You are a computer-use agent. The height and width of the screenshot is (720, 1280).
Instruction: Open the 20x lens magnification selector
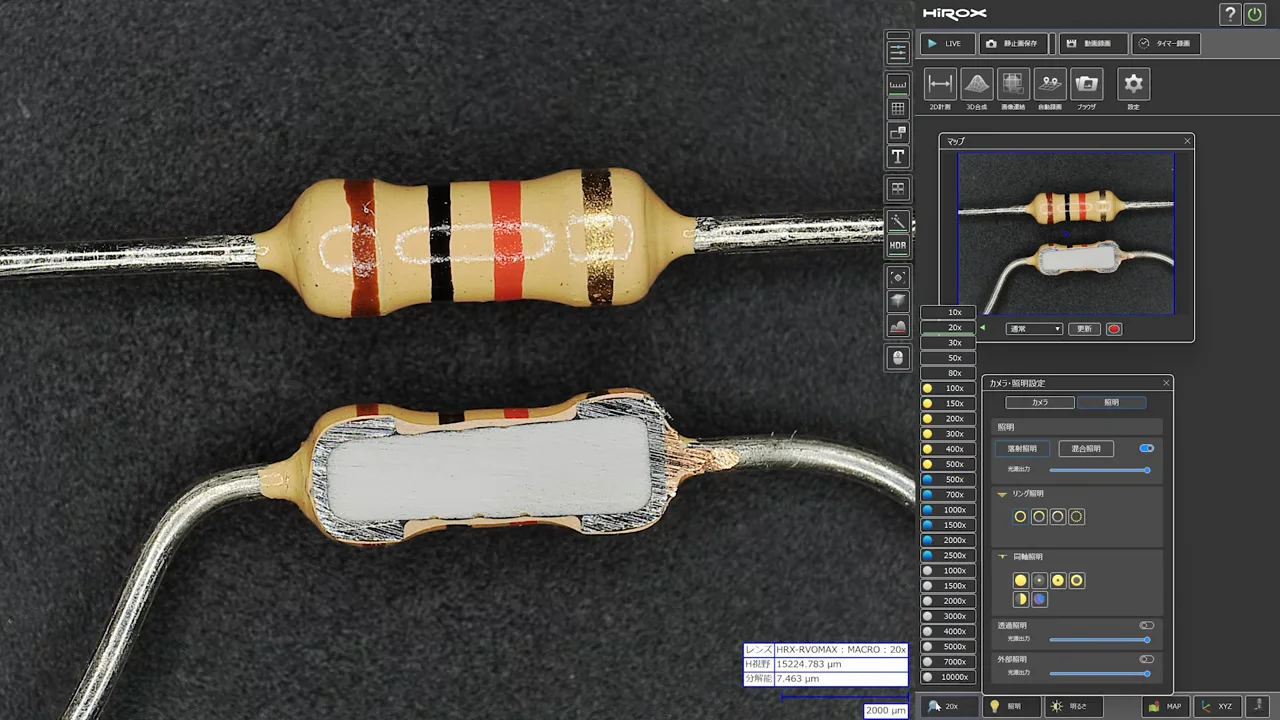pos(948,706)
